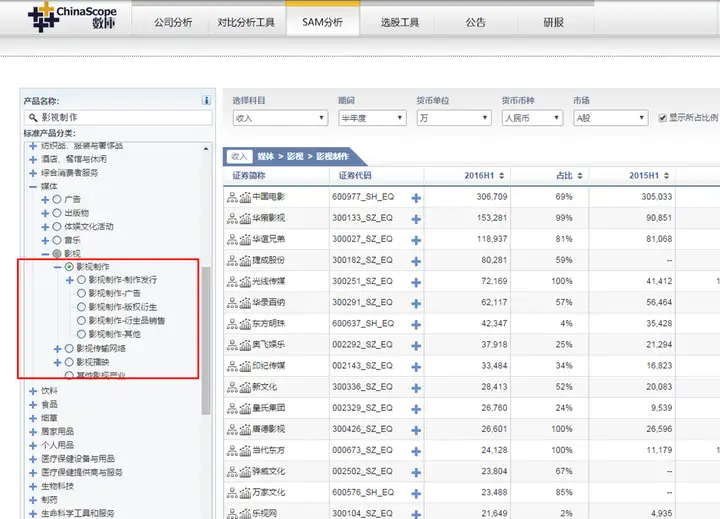Screen dimensions: 720x519
Task: Click chart icon for 东方明珠 row
Action: (x=245, y=324)
